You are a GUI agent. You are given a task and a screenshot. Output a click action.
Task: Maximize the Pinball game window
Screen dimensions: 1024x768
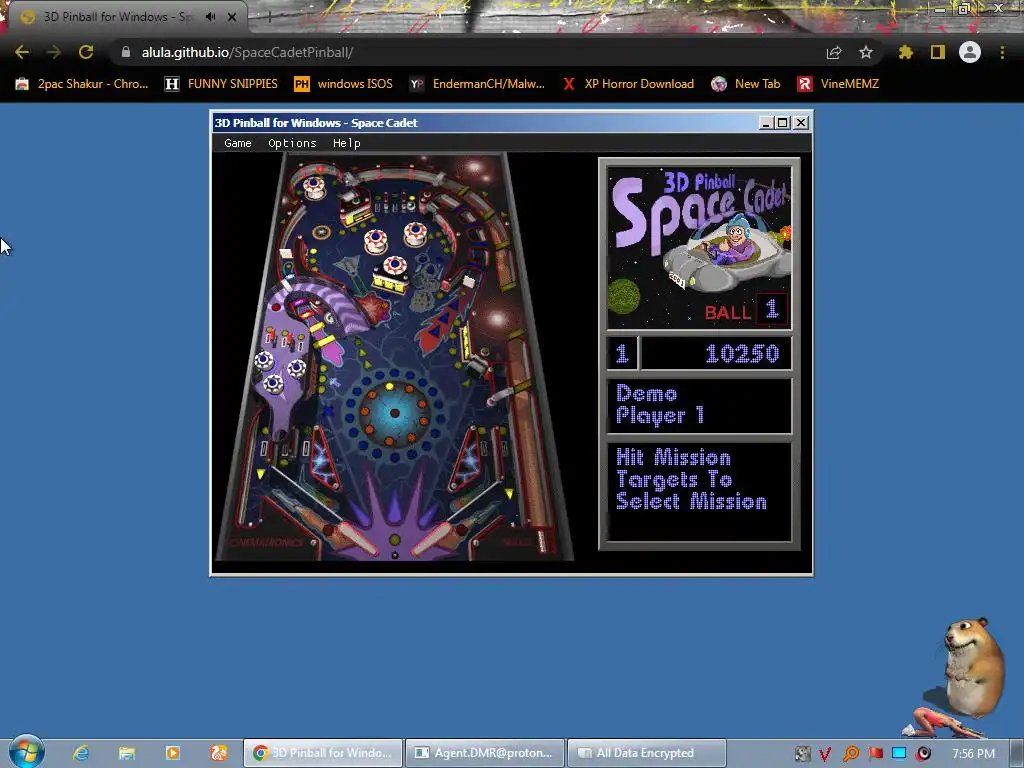click(783, 123)
